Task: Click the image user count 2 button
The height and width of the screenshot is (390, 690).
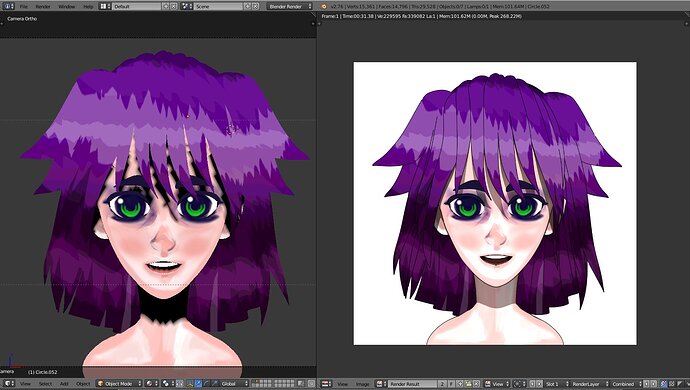Action: [x=442, y=384]
